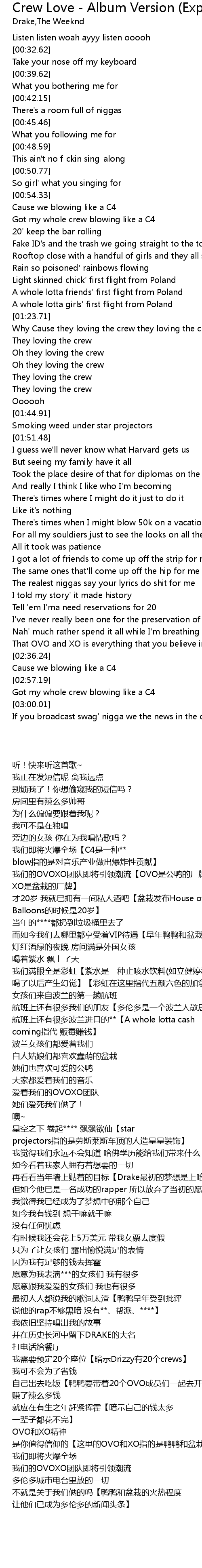
Task: Click the Crew Love song title heading
Action: pyautogui.click(x=107, y=8)
